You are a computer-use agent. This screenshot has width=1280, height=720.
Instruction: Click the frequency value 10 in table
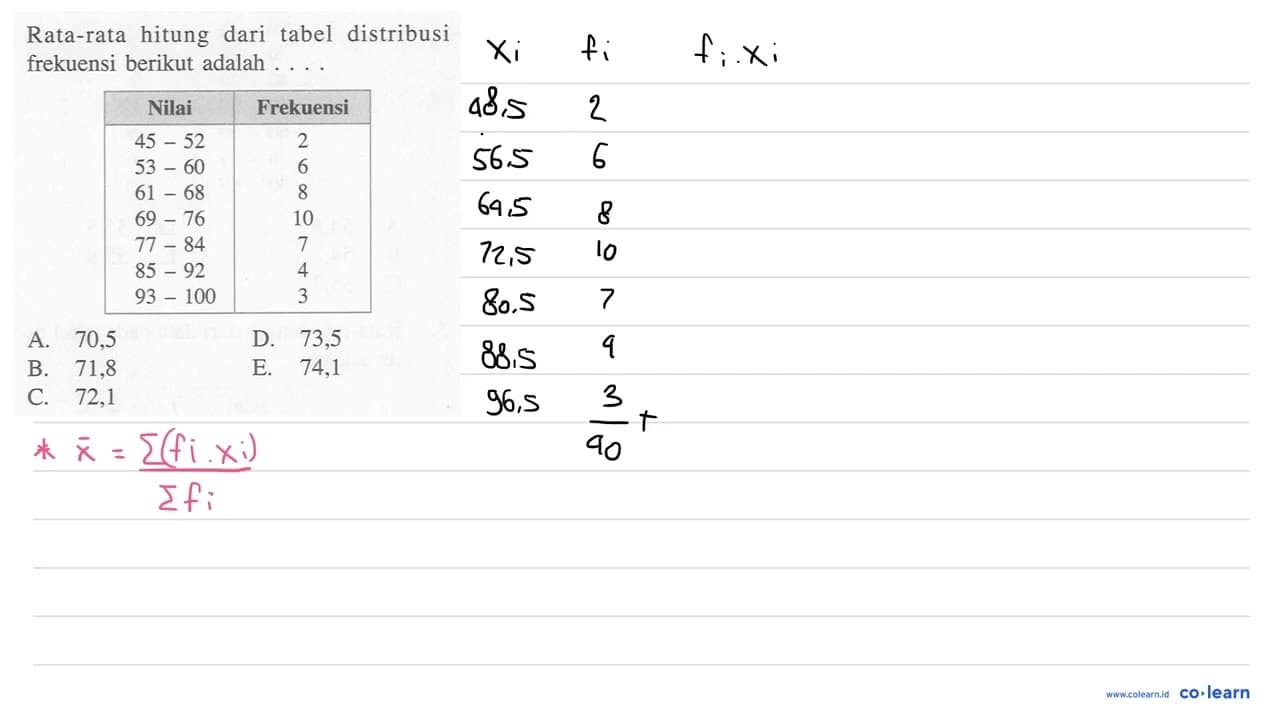tap(303, 218)
